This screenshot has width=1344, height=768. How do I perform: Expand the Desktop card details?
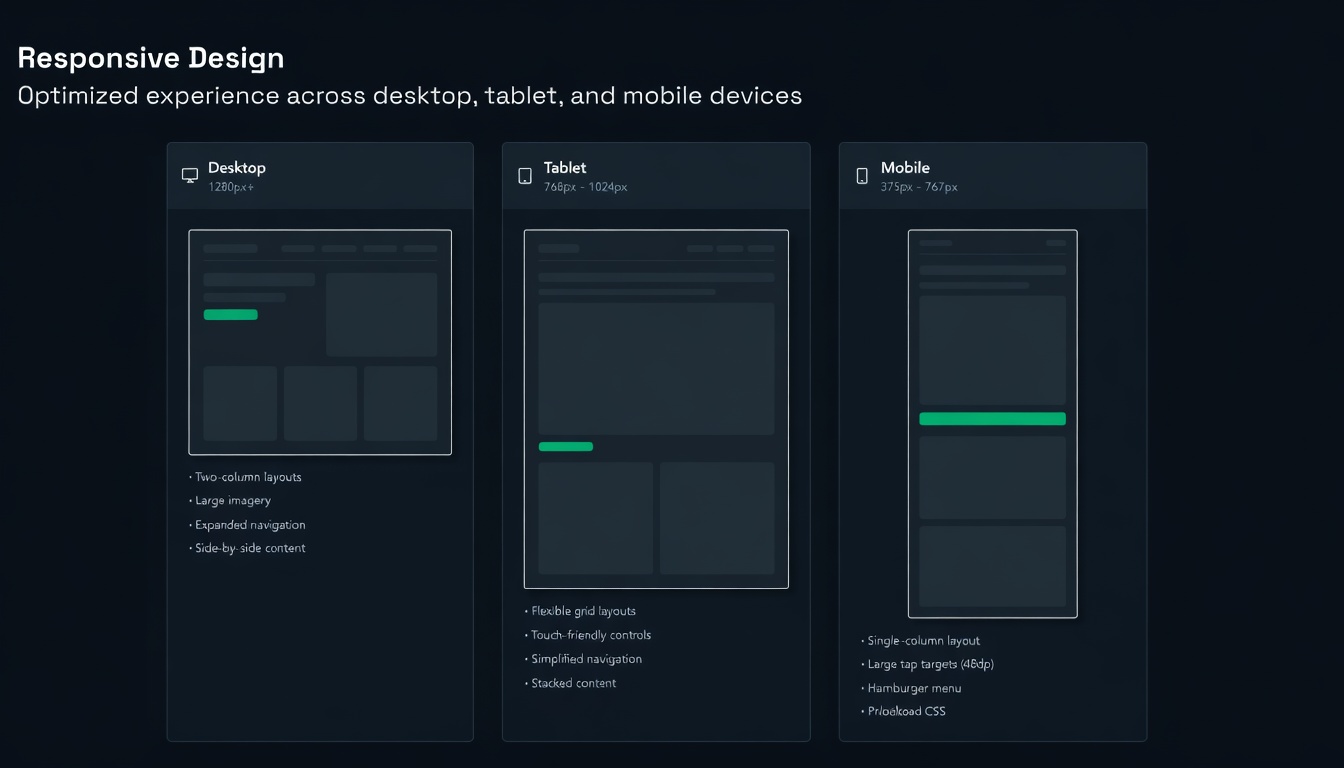(320, 174)
